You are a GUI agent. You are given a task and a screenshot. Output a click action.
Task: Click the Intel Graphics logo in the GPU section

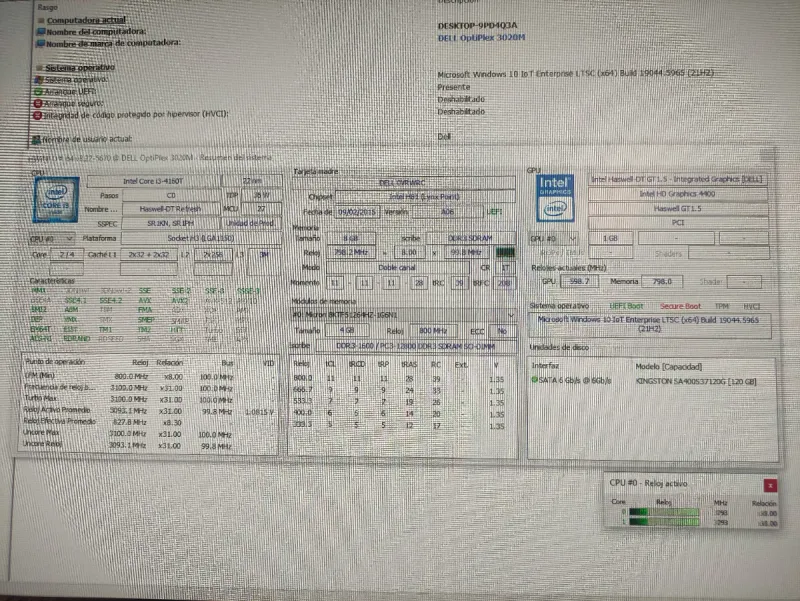click(555, 198)
